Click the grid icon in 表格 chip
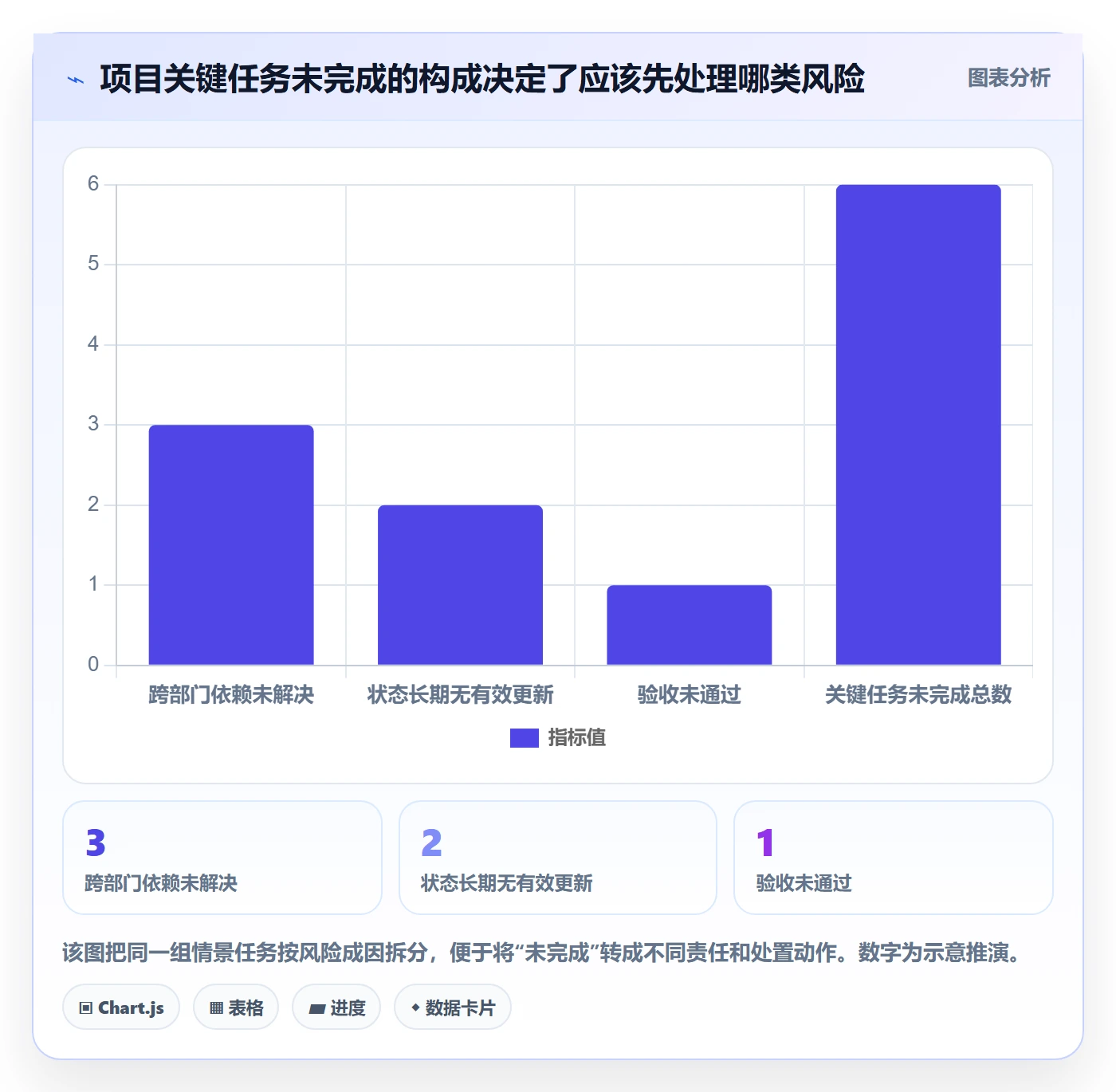The width and height of the screenshot is (1116, 1092). (216, 1008)
